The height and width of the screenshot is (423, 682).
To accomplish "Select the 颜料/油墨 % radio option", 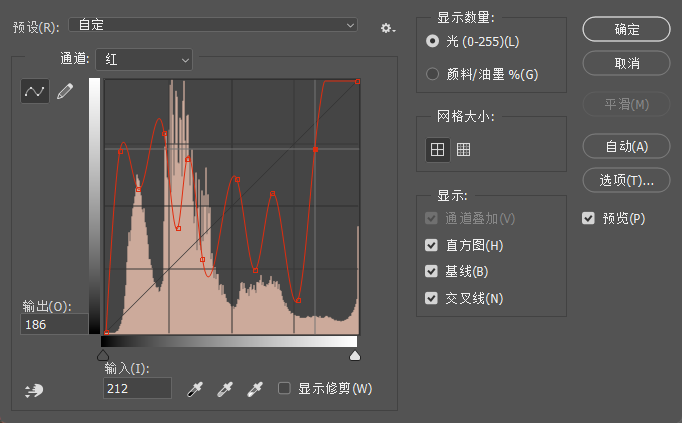I will (x=432, y=74).
